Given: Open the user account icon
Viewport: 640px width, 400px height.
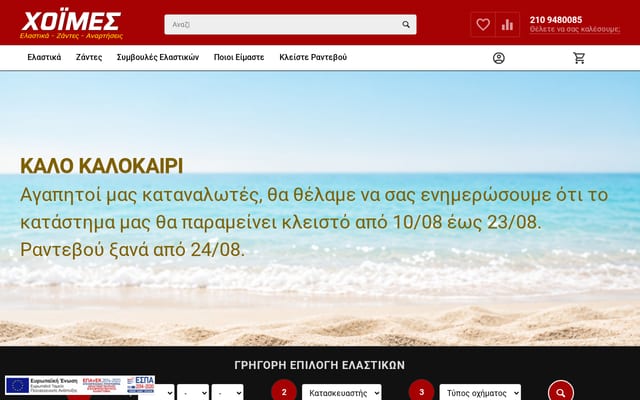Looking at the screenshot, I should pos(498,58).
